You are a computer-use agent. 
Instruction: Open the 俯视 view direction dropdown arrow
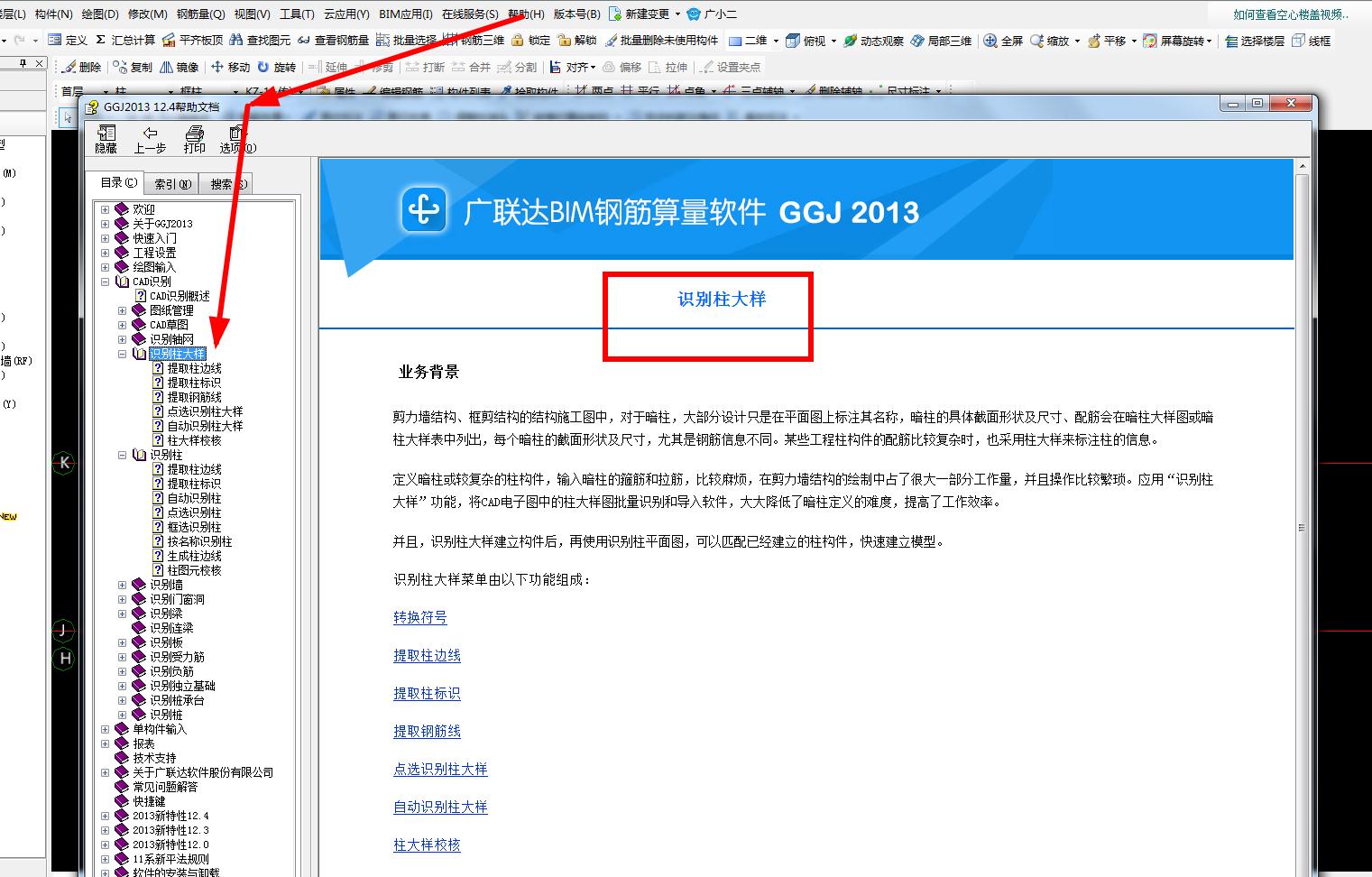click(833, 41)
